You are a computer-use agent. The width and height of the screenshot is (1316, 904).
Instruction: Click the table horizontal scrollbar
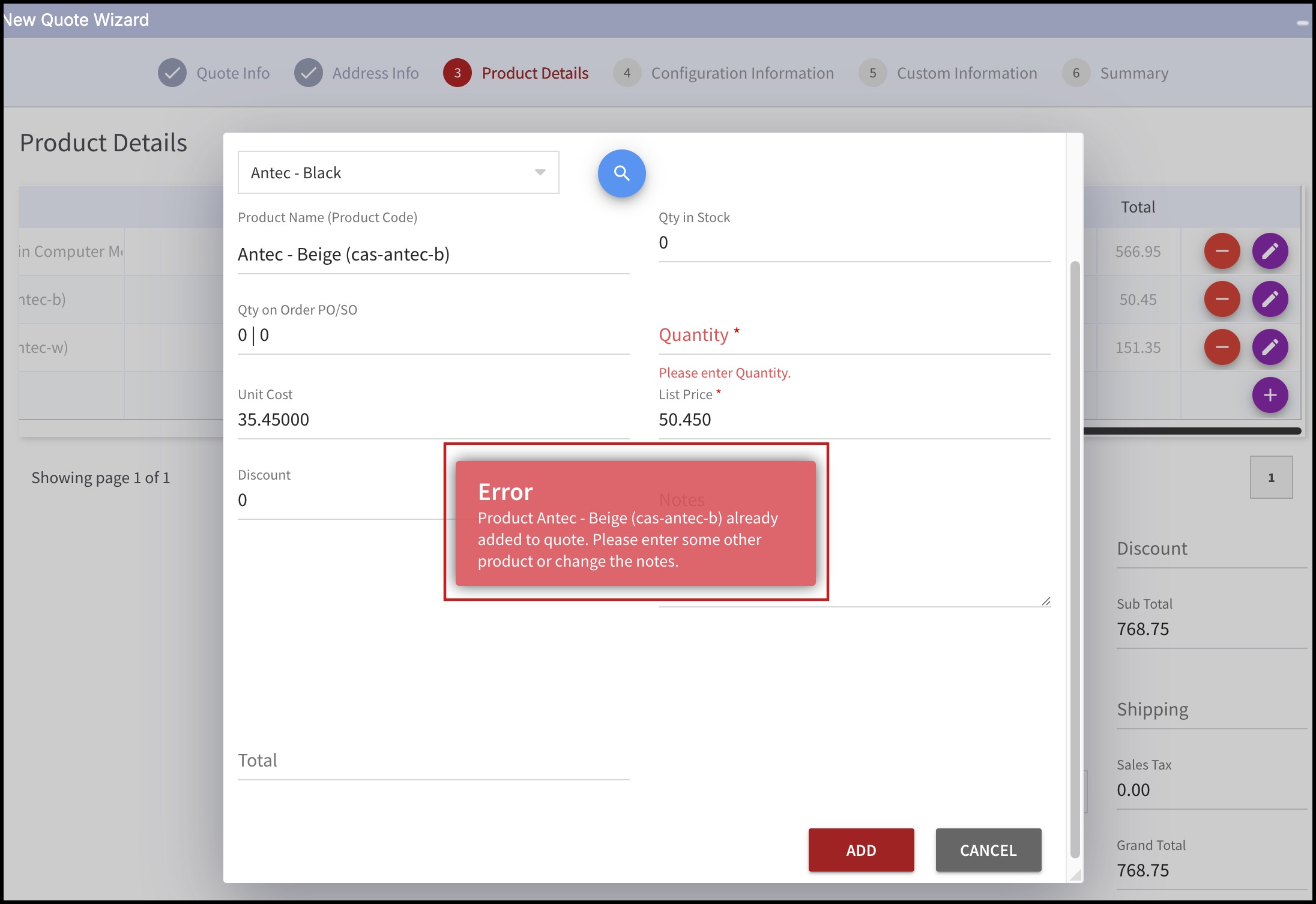1192,431
